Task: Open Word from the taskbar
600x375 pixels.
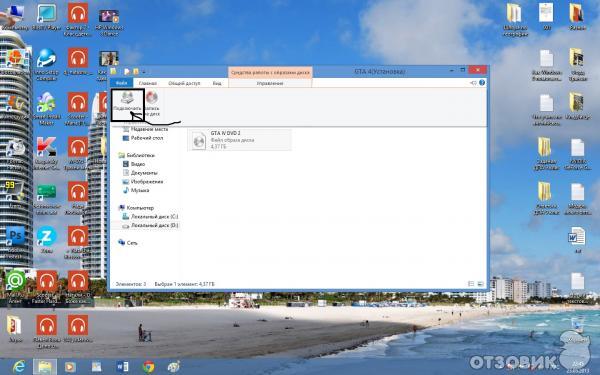Action: click(122, 367)
